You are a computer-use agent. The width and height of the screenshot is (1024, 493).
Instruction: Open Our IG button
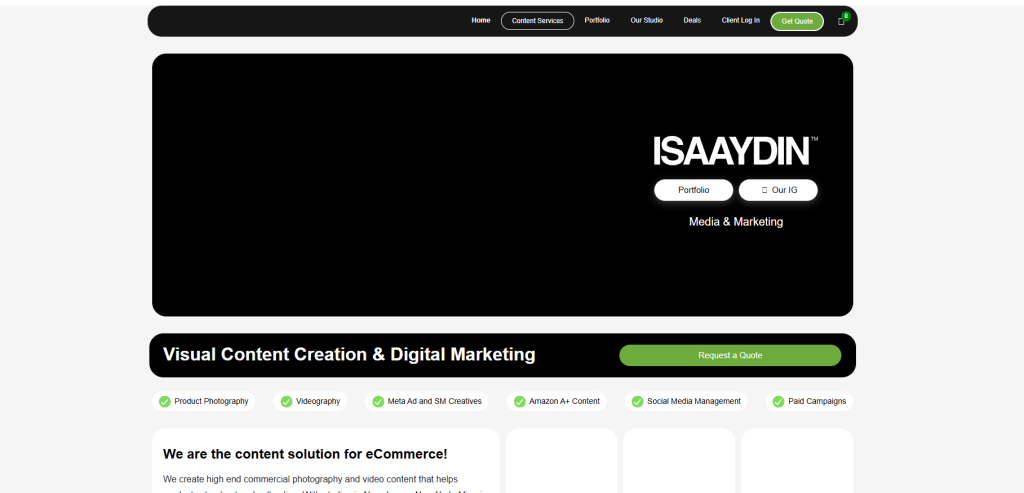point(778,190)
